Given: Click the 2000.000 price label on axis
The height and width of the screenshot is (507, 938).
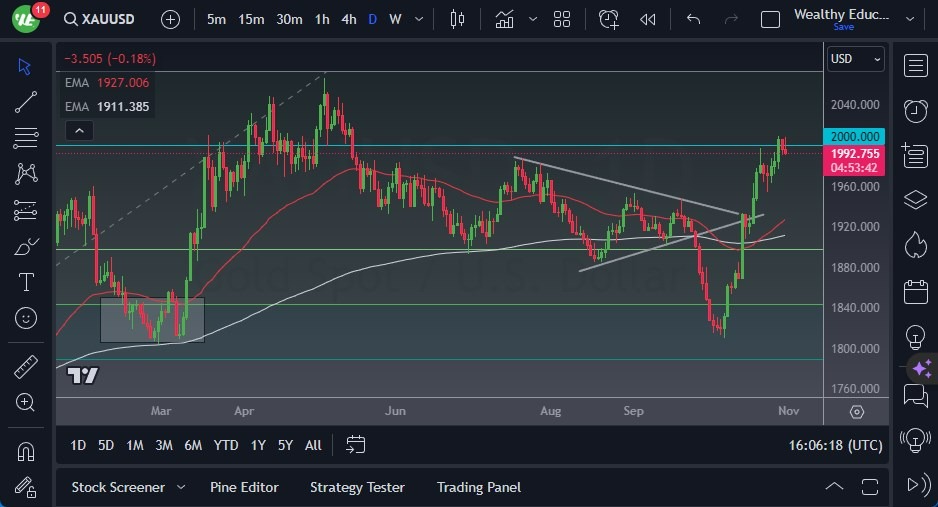Looking at the screenshot, I should (x=855, y=136).
